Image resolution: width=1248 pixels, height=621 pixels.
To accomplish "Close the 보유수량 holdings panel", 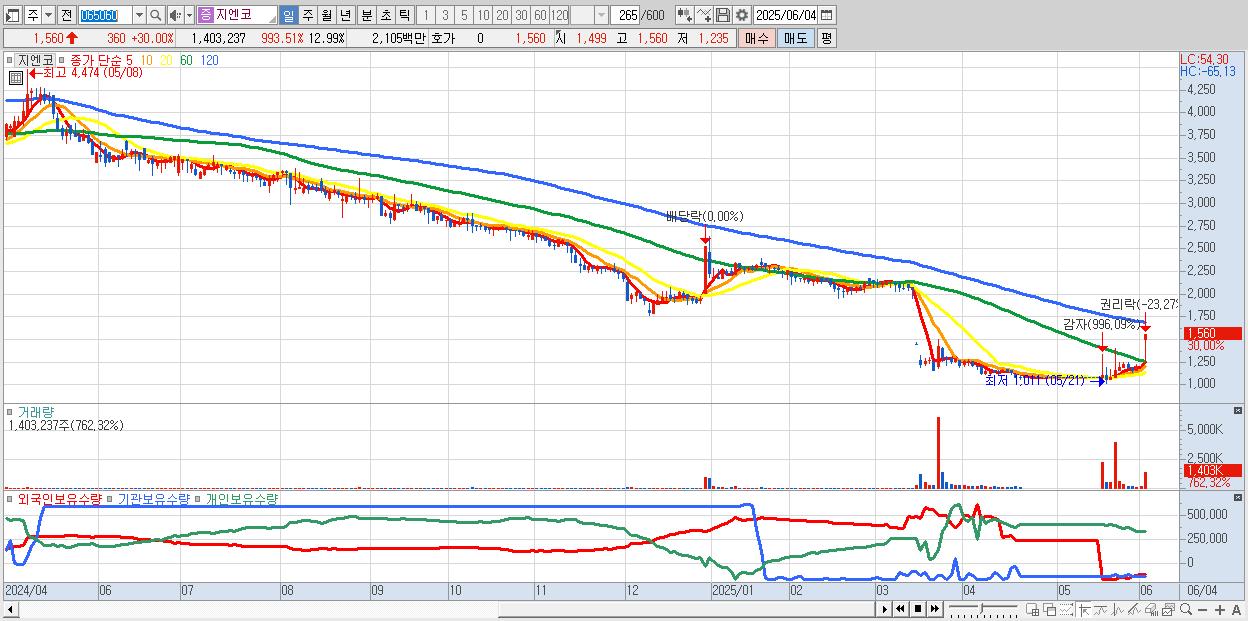I will (x=1239, y=498).
